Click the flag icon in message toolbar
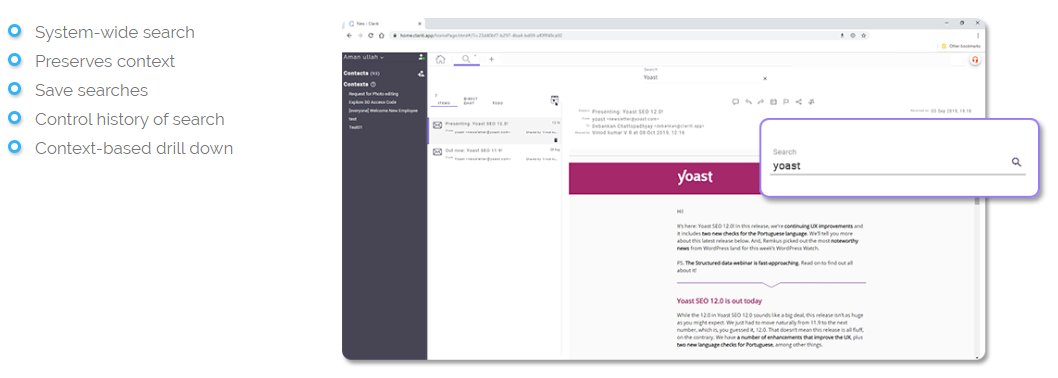 click(x=786, y=102)
